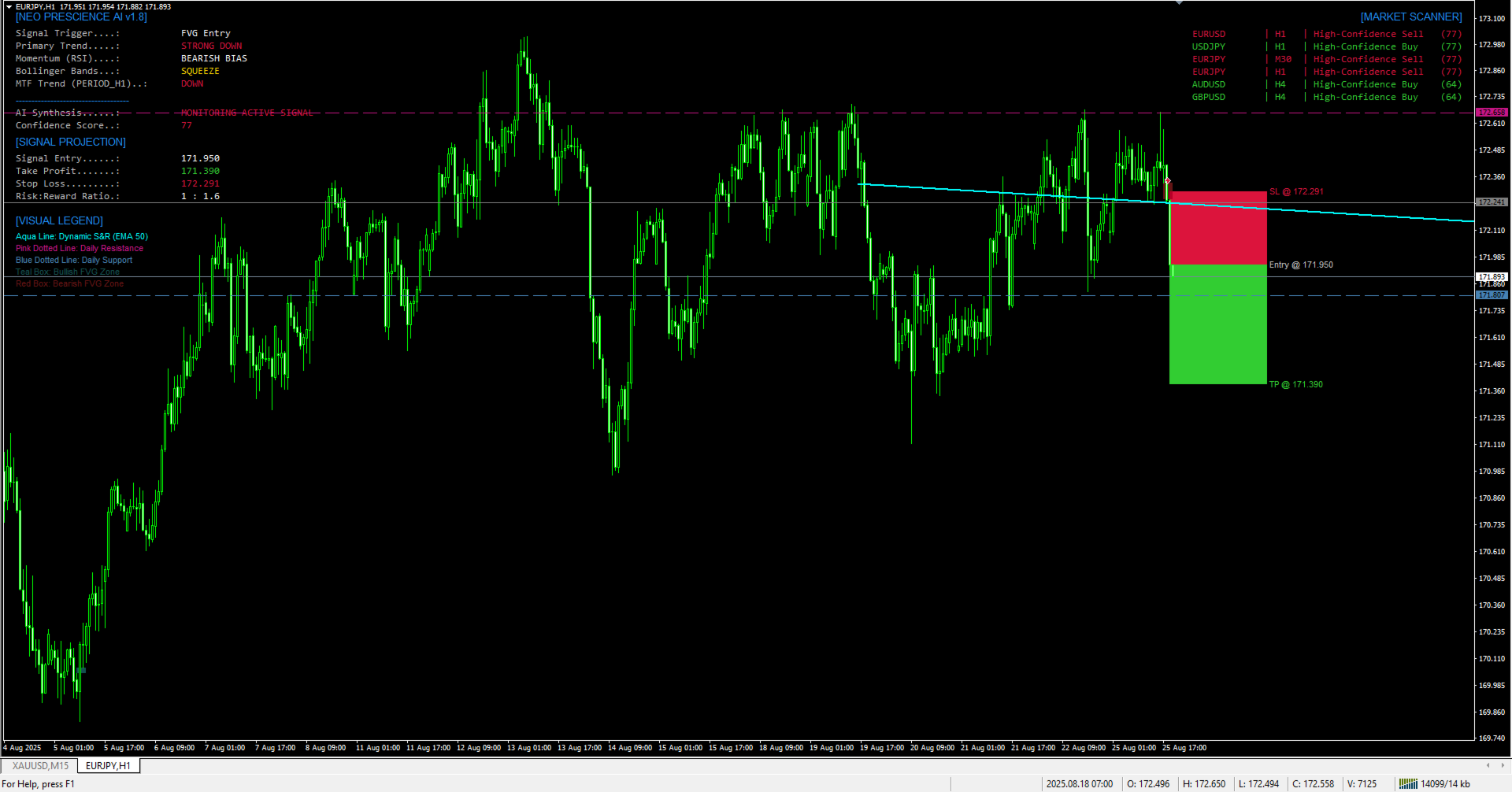
Task: Click the H: 172.650 status bar field
Action: (1204, 784)
